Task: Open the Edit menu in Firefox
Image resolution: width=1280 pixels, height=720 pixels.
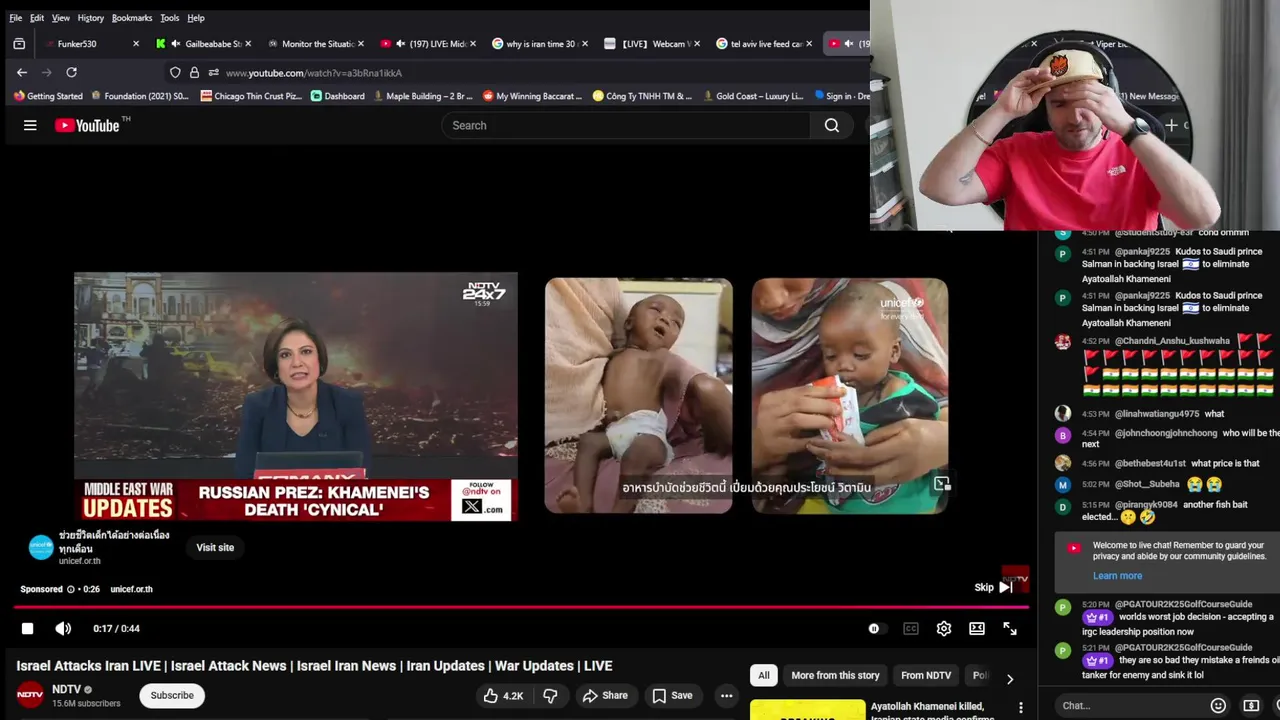Action: tap(37, 18)
